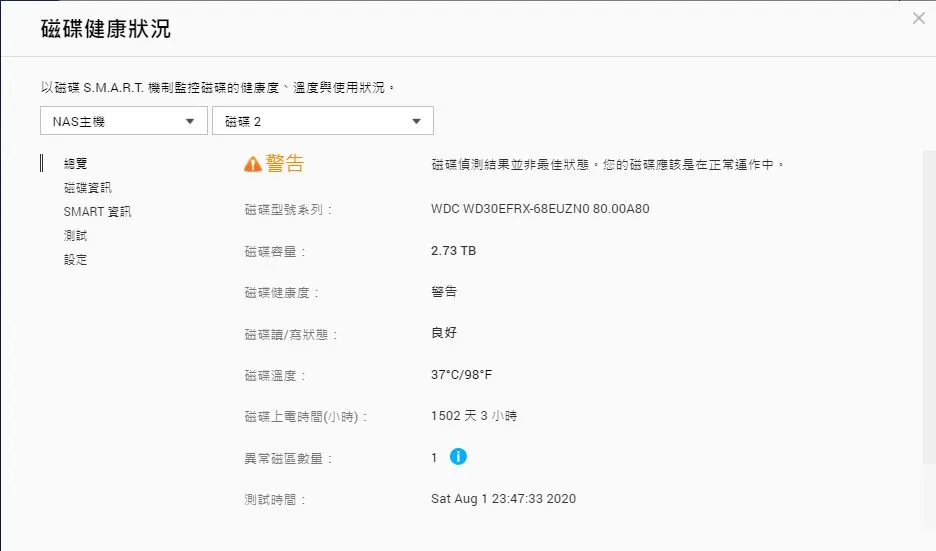The image size is (936, 551).
Task: Click the 磁碟健康狀況 dialog title
Action: pos(106,29)
